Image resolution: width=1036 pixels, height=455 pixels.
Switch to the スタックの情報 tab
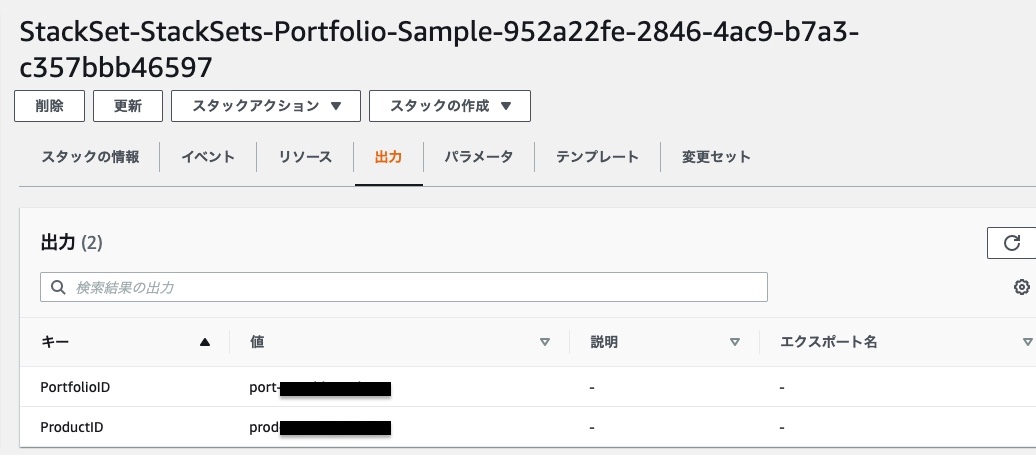pos(90,157)
